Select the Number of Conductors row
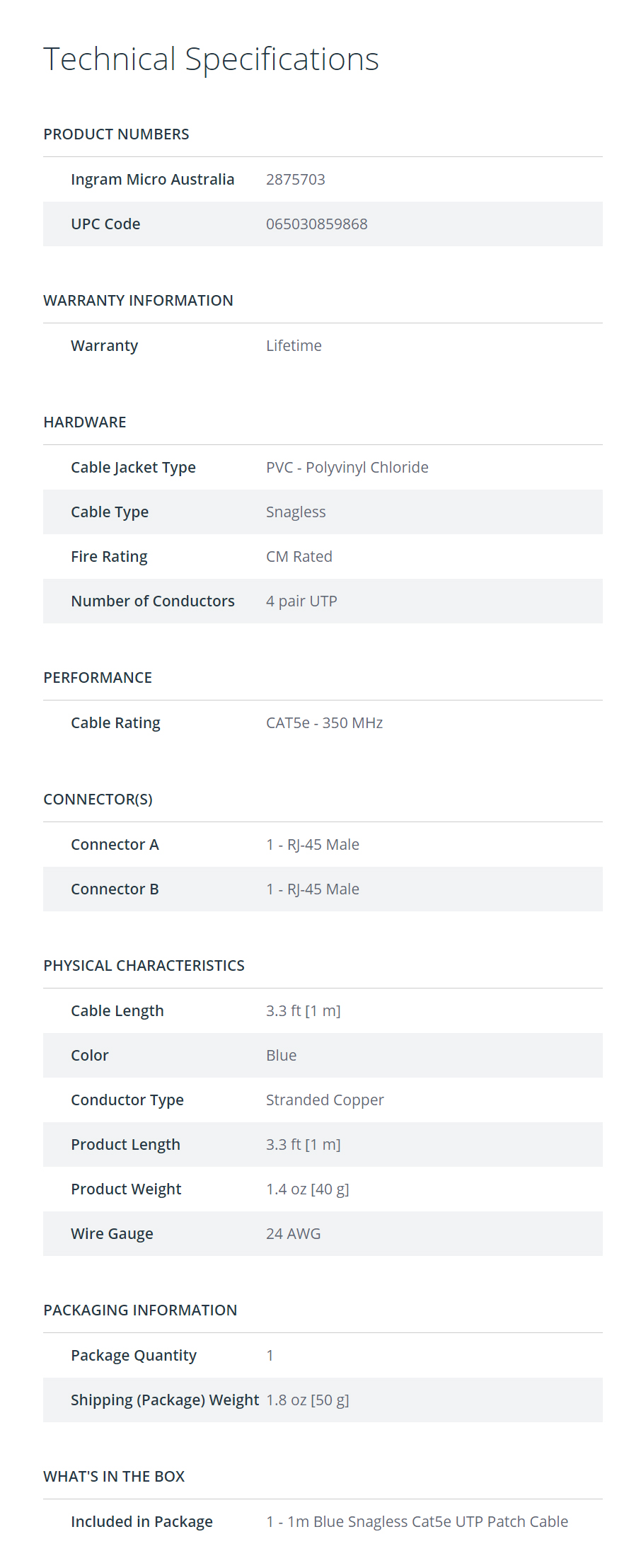This screenshot has width=624, height=1568. pos(323,601)
